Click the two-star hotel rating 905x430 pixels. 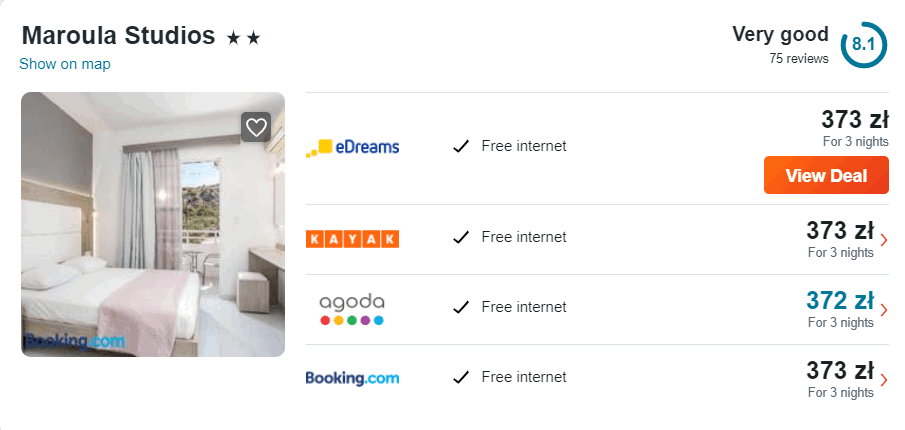click(x=243, y=38)
